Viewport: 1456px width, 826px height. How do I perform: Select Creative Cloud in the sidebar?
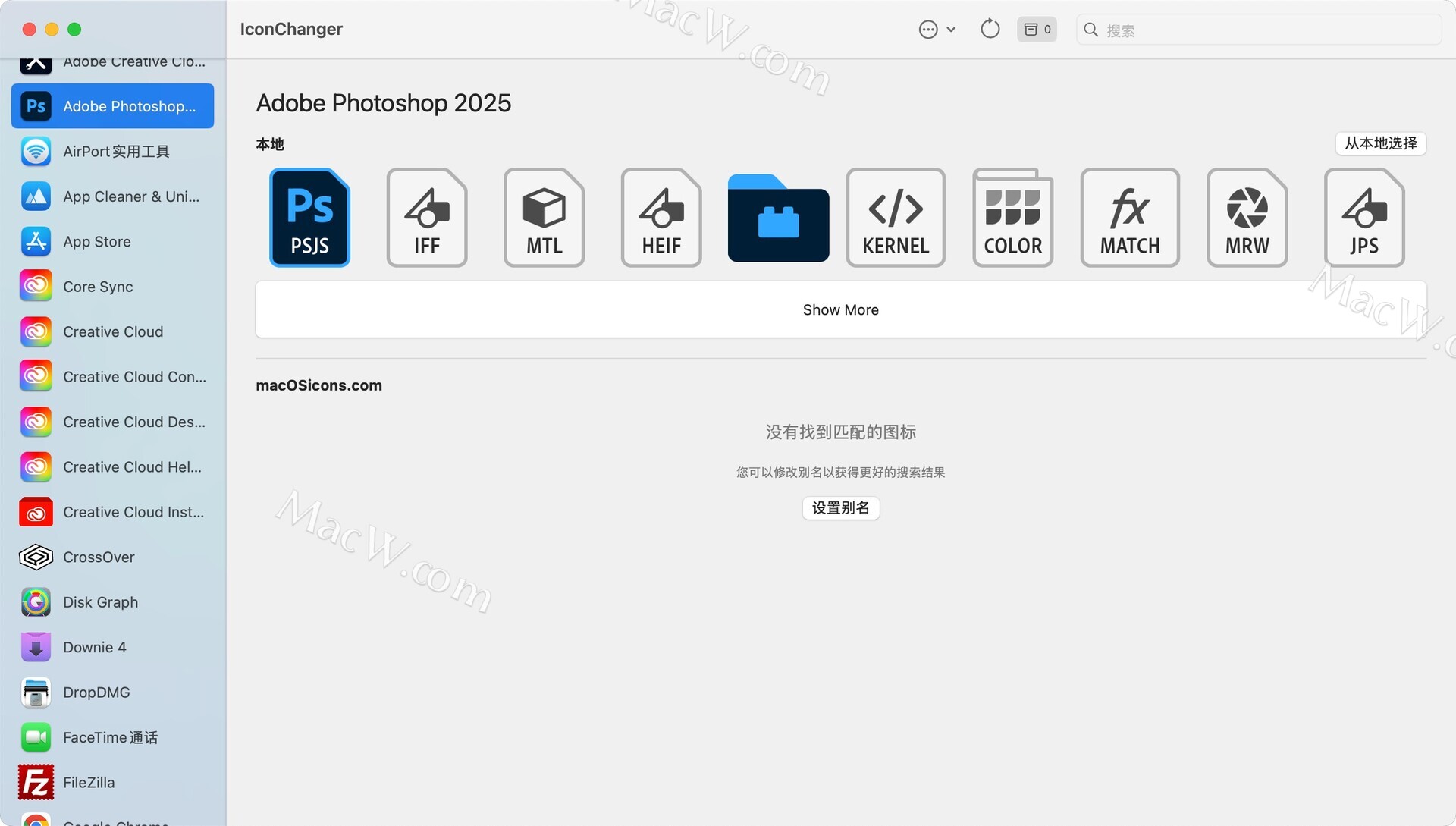click(112, 331)
